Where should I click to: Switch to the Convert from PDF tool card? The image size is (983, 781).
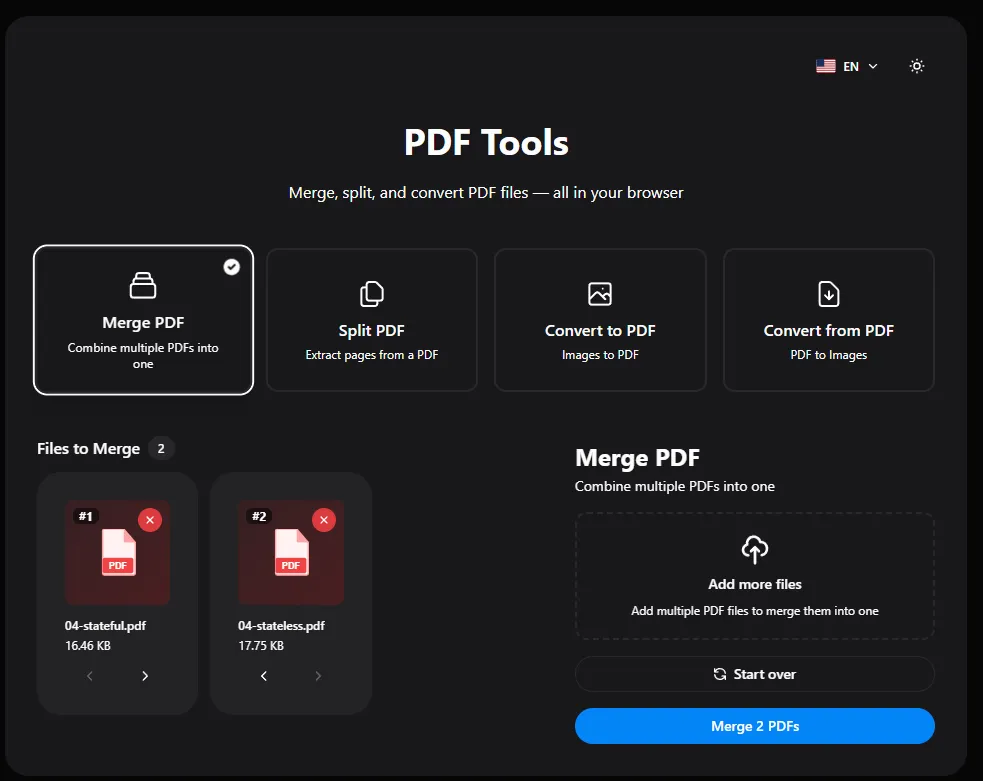[828, 320]
